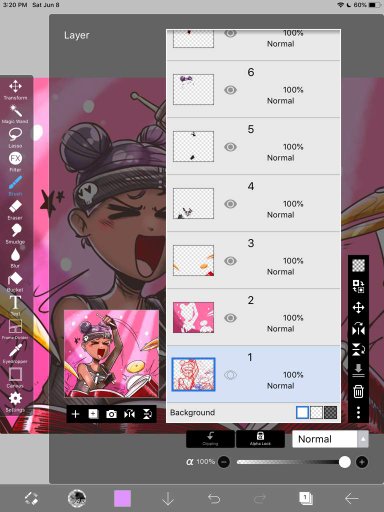Open the FX Filter tool
Screen dimensions: 384x512
click(15, 162)
